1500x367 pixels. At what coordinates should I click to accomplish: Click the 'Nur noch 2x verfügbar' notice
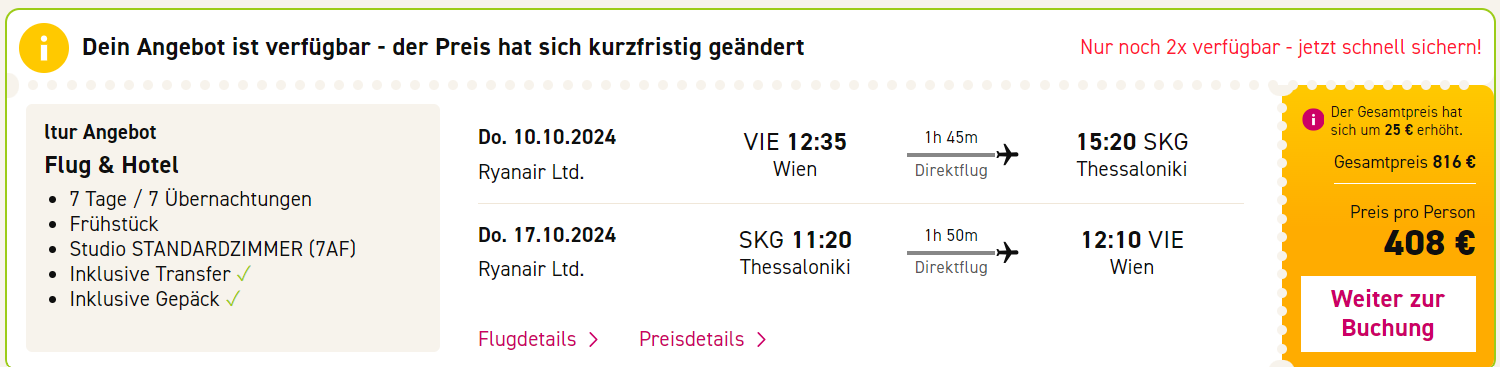pyautogui.click(x=1281, y=47)
